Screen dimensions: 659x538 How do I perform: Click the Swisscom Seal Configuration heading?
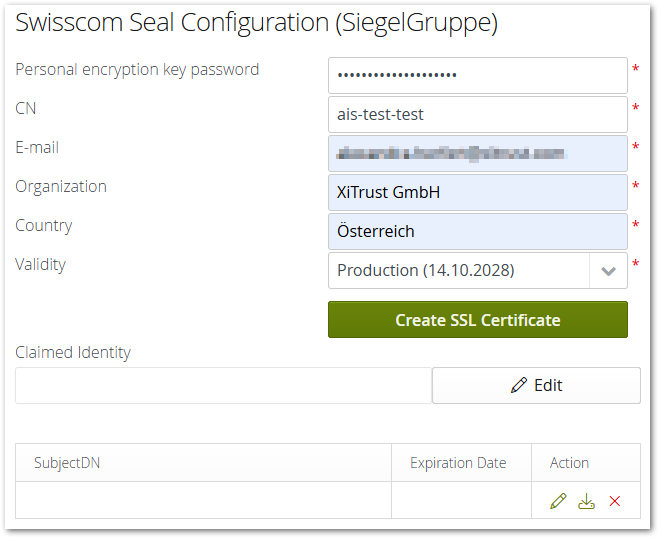click(256, 23)
